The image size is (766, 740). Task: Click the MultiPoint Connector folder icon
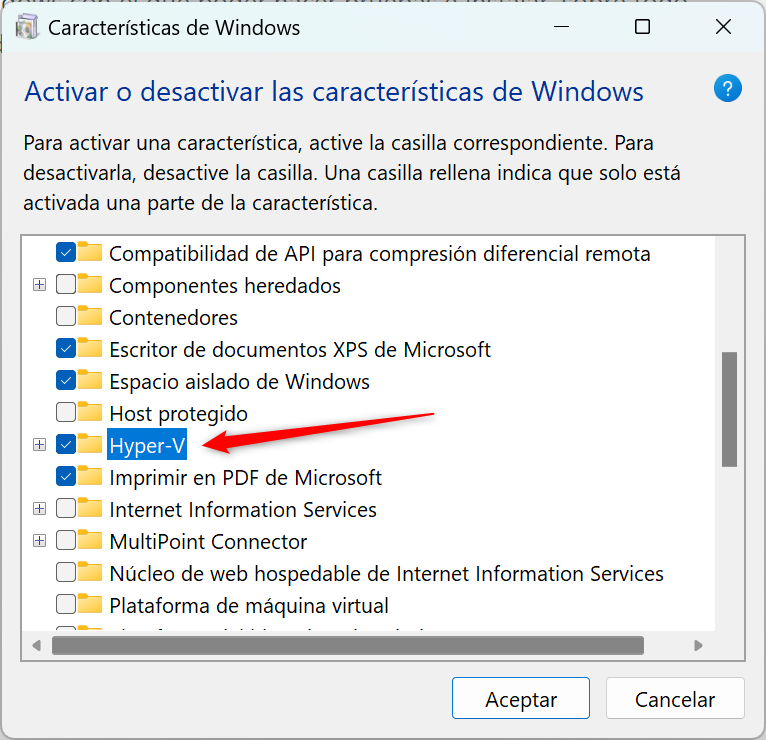[x=90, y=540]
